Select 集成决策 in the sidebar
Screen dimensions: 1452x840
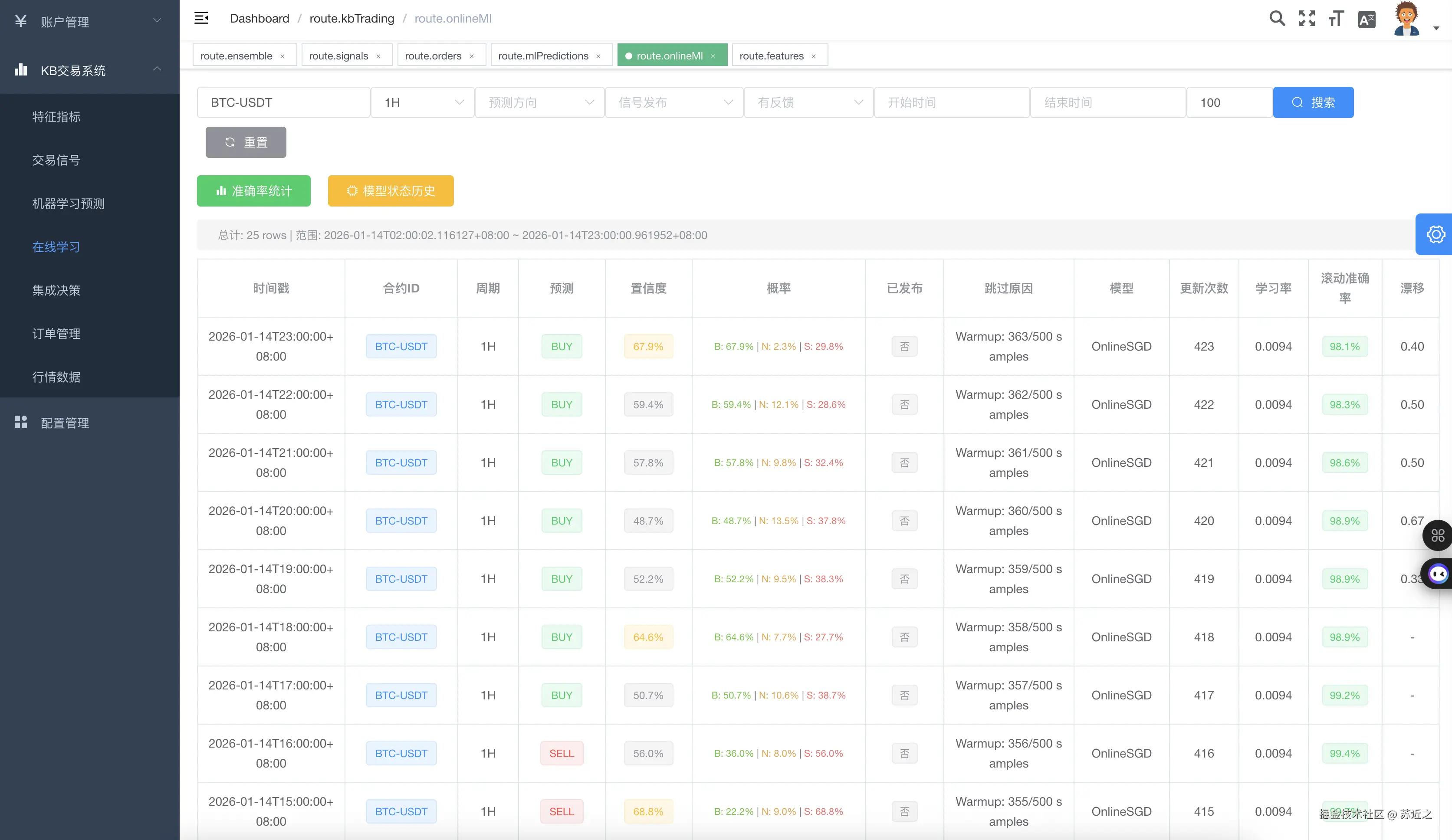coord(56,290)
